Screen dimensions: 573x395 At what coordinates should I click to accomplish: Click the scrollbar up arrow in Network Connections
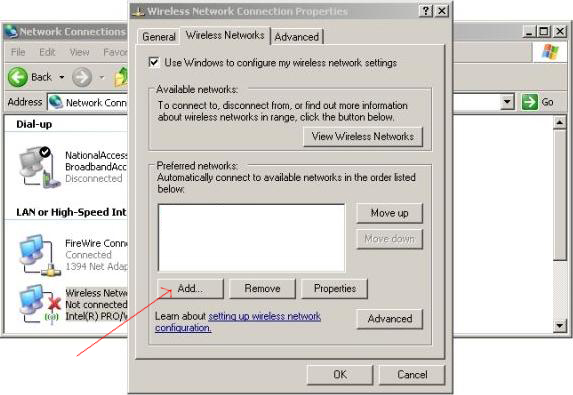pyautogui.click(x=559, y=123)
